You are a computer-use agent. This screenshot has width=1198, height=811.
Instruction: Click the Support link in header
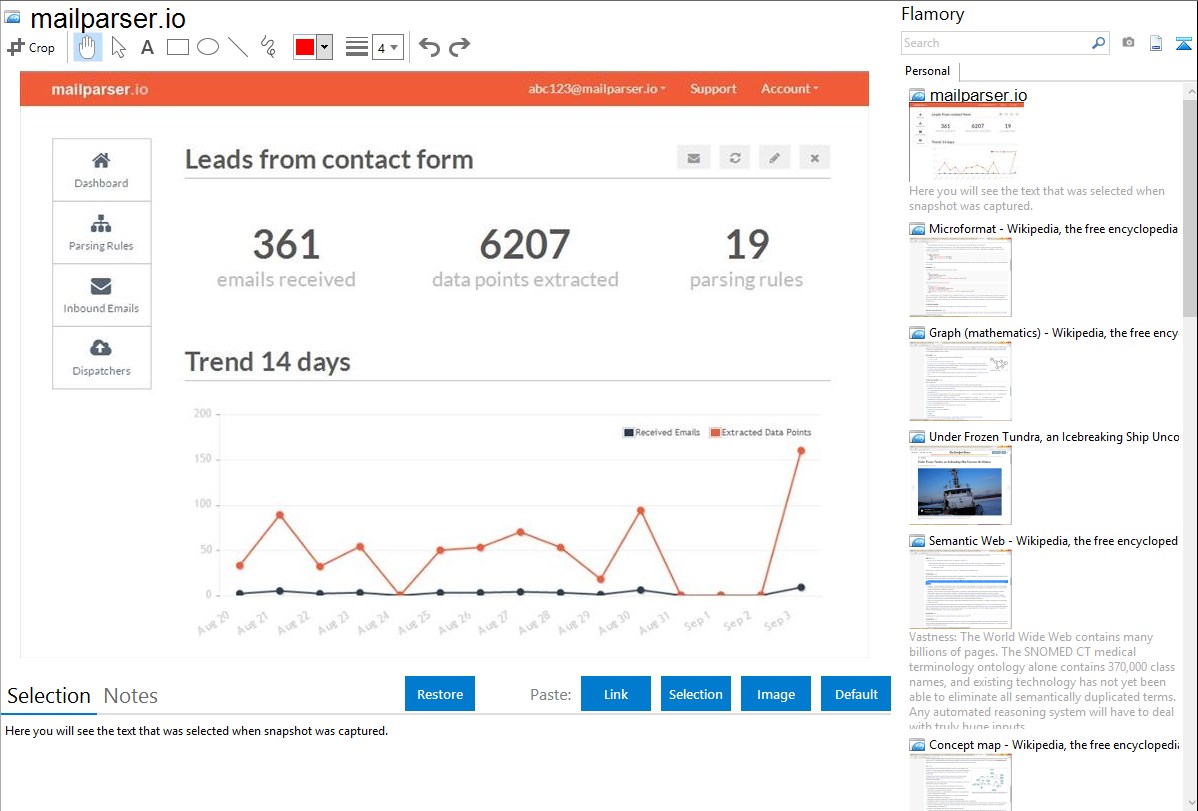(713, 89)
